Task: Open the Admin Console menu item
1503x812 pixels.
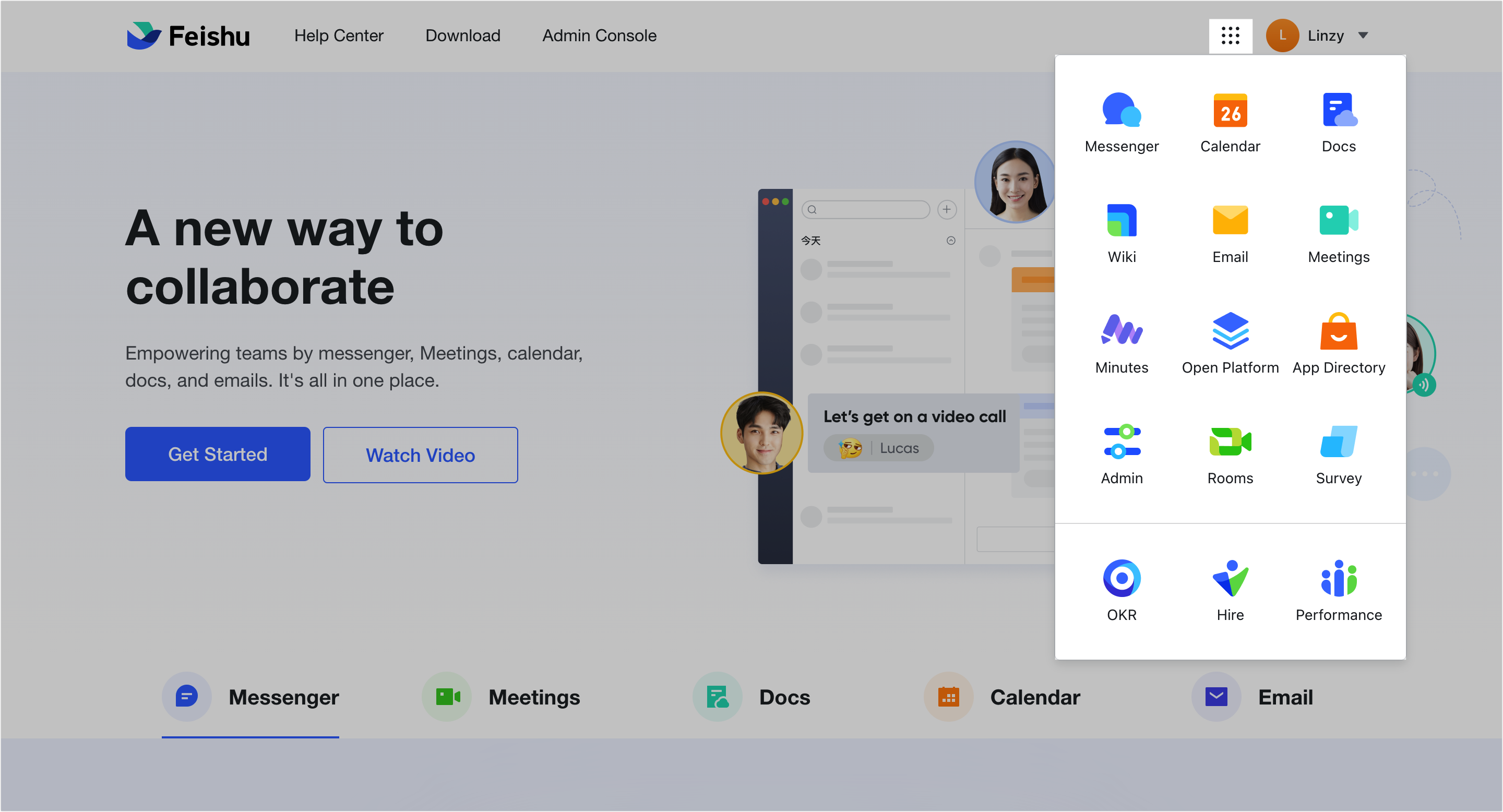Action: point(599,35)
